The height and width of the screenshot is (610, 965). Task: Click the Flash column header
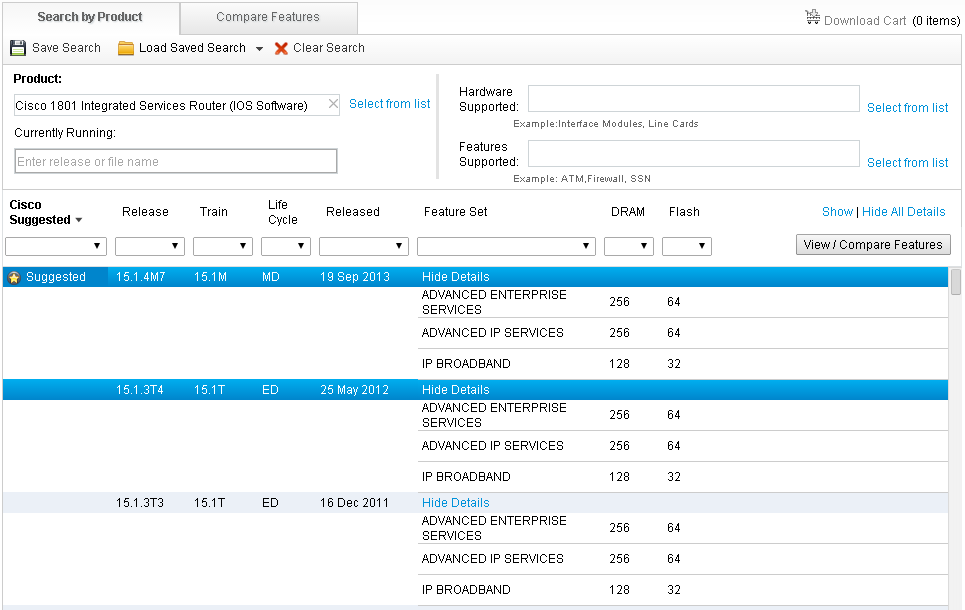(x=684, y=212)
